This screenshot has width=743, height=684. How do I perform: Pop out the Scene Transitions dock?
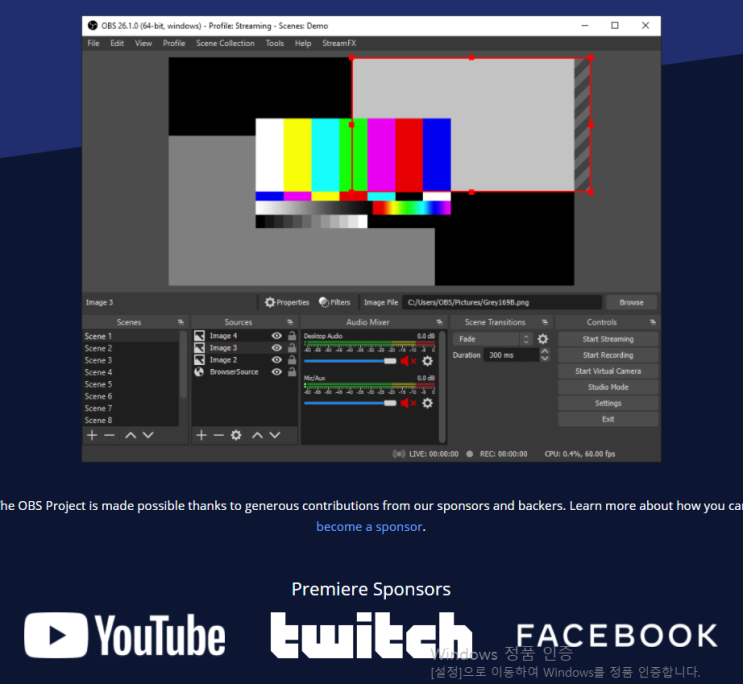point(544,322)
